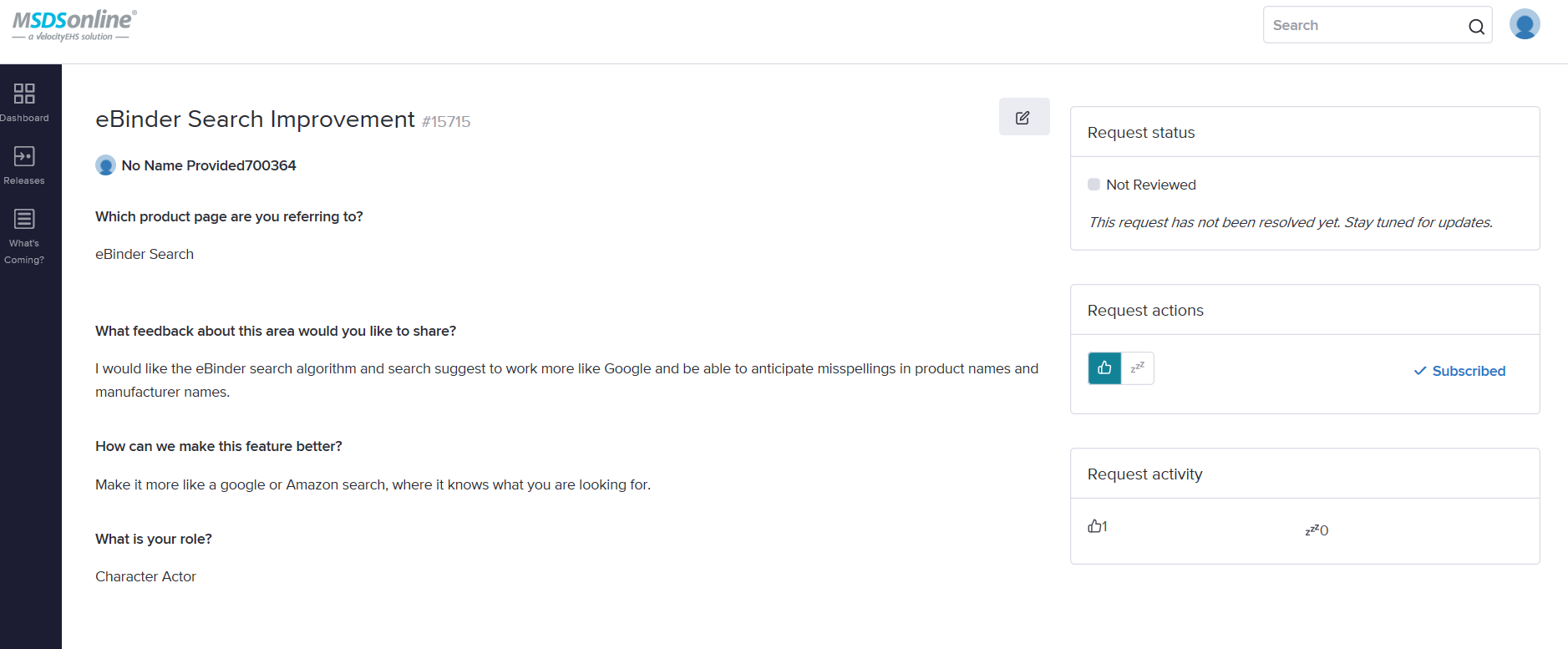This screenshot has width=1568, height=649.
Task: Click the Dashboard label in sidebar
Action: (24, 118)
